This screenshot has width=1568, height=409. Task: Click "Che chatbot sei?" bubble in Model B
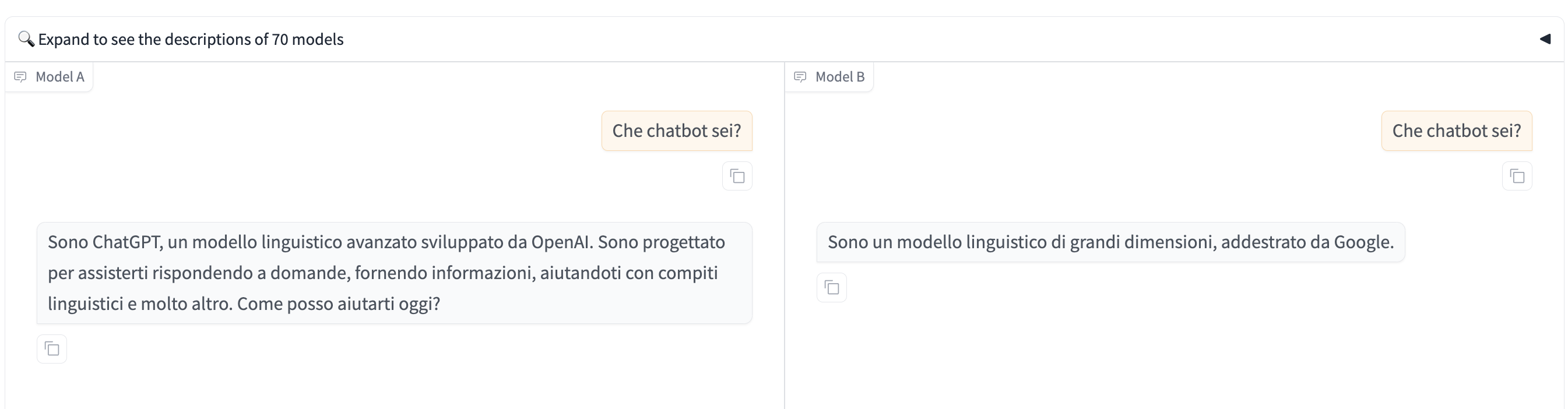[1457, 131]
